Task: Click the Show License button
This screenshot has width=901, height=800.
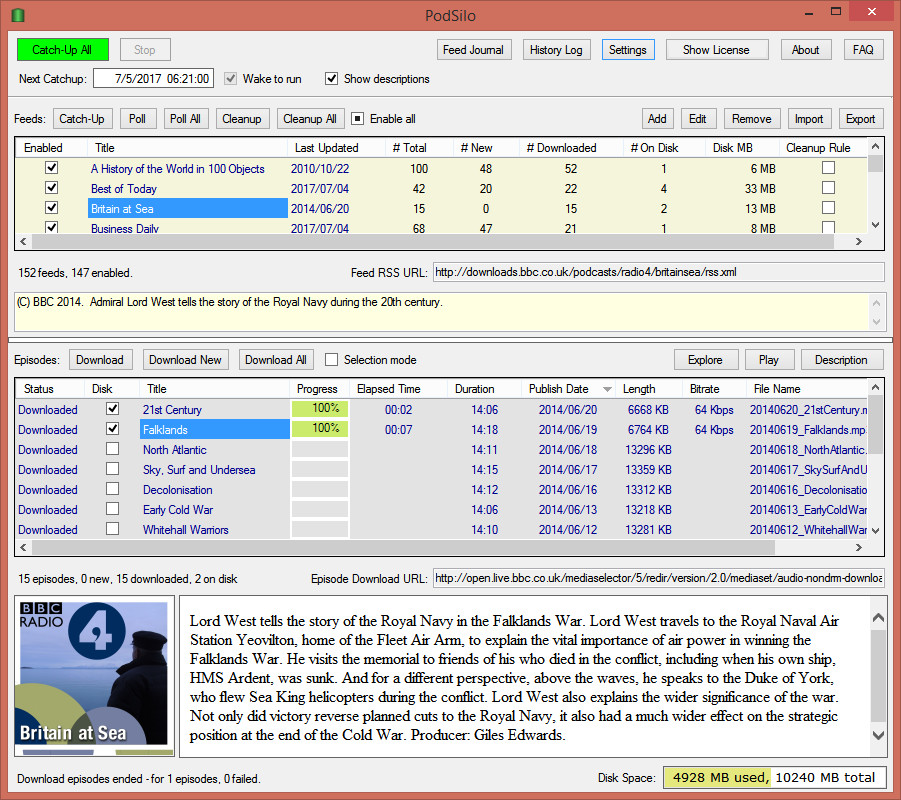Action: click(x=716, y=50)
